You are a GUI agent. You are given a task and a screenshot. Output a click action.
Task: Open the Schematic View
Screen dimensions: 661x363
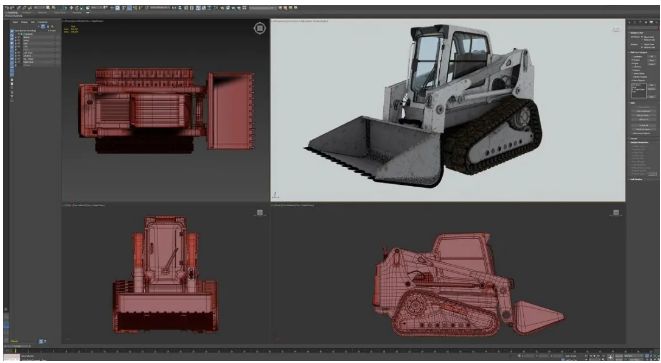210,8
